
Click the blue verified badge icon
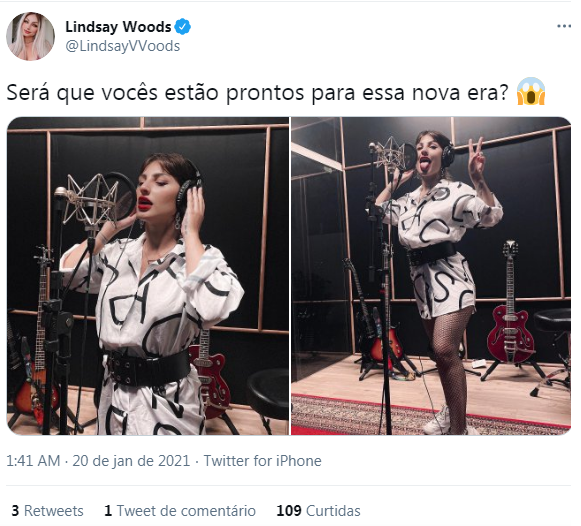(x=182, y=27)
